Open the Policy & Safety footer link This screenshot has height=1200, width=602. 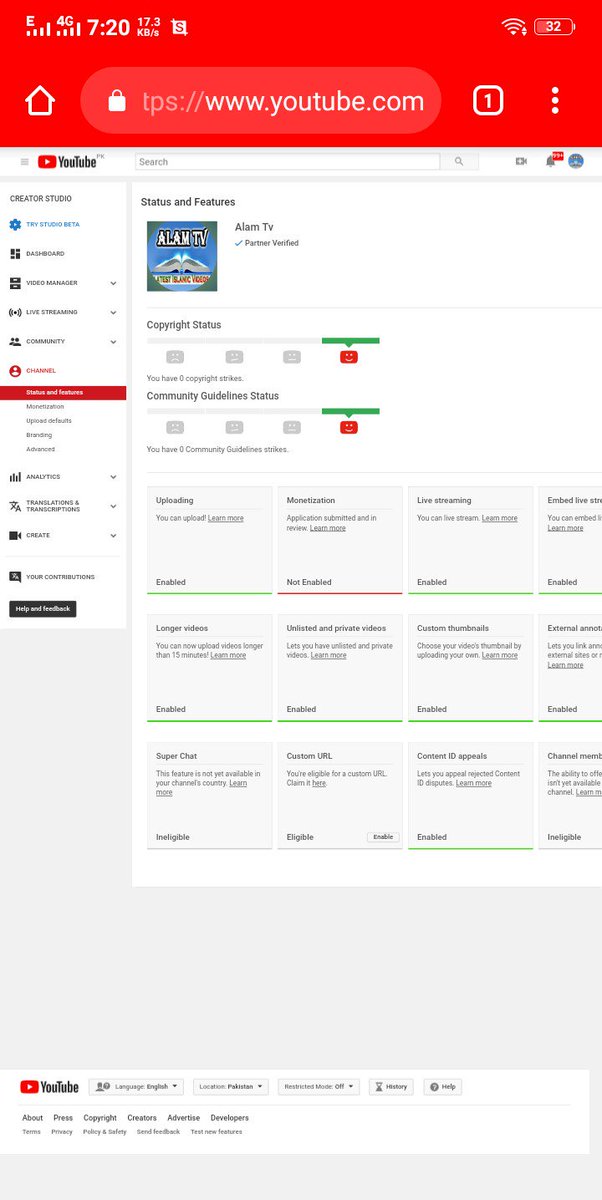coord(105,1132)
